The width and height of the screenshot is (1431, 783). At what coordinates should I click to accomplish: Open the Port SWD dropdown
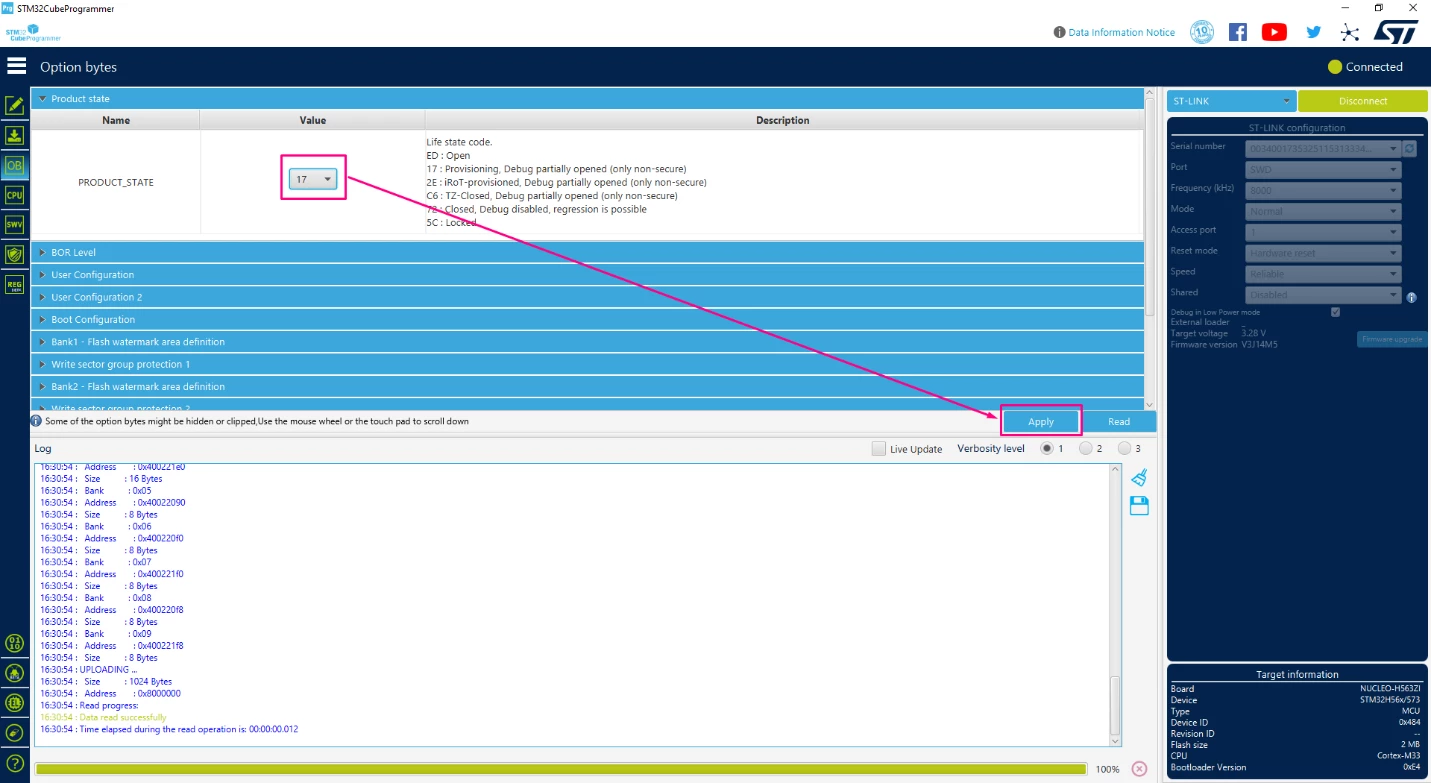pyautogui.click(x=1323, y=169)
